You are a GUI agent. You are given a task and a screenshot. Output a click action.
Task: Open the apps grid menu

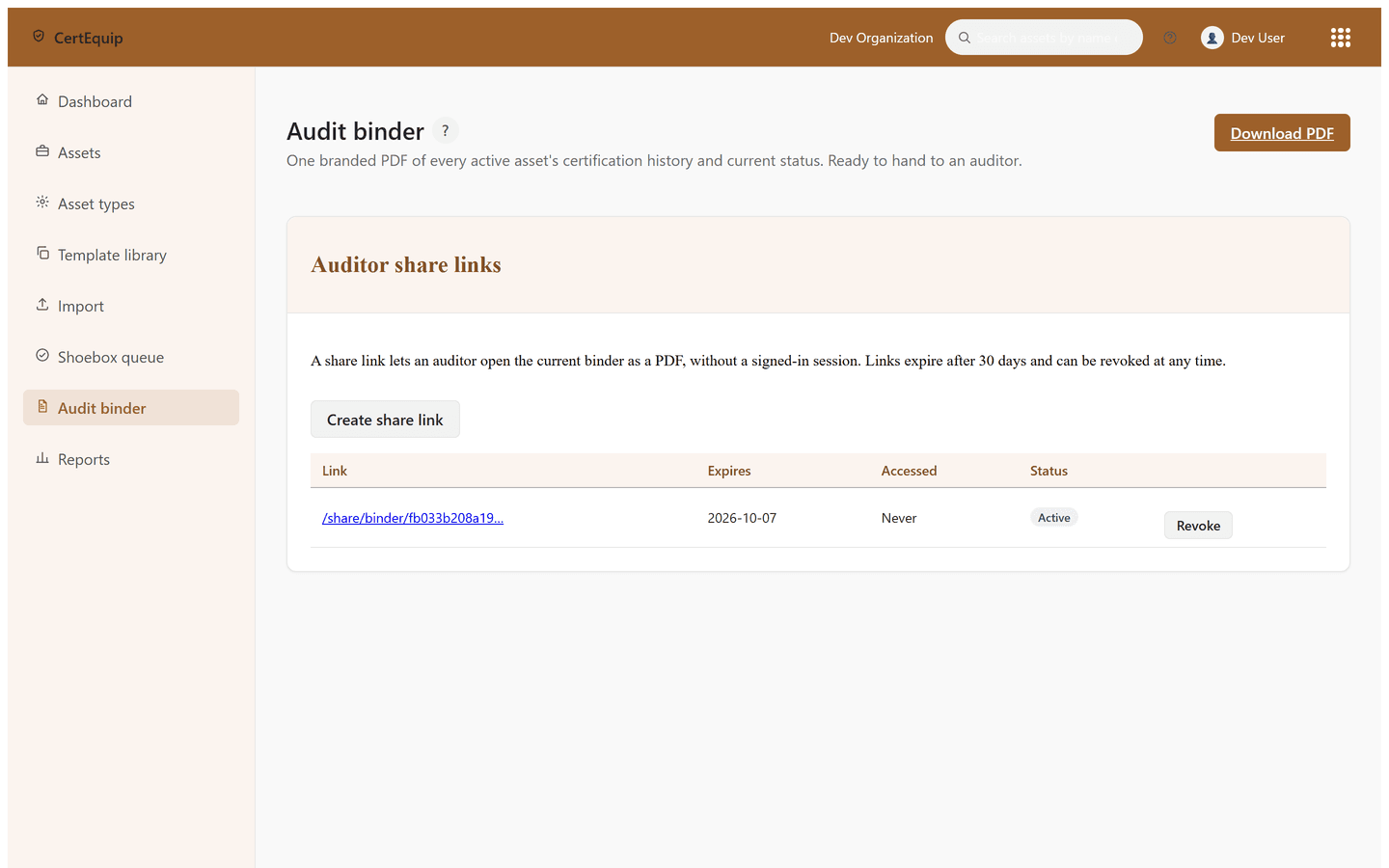(x=1341, y=38)
